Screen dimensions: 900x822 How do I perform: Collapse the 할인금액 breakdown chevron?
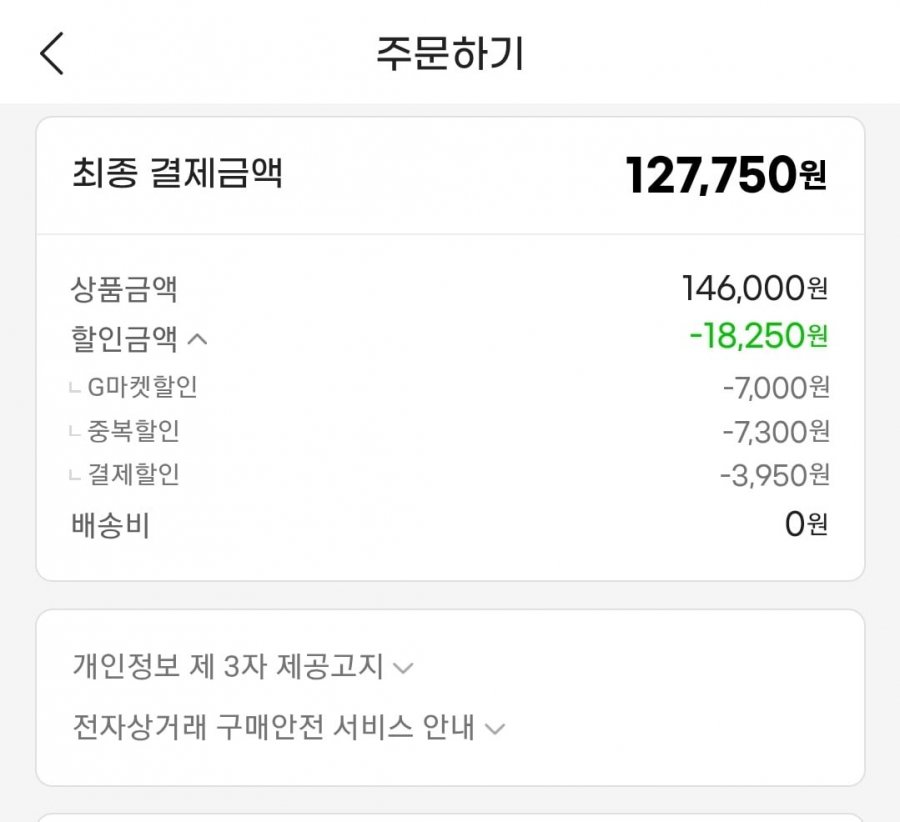click(x=197, y=340)
